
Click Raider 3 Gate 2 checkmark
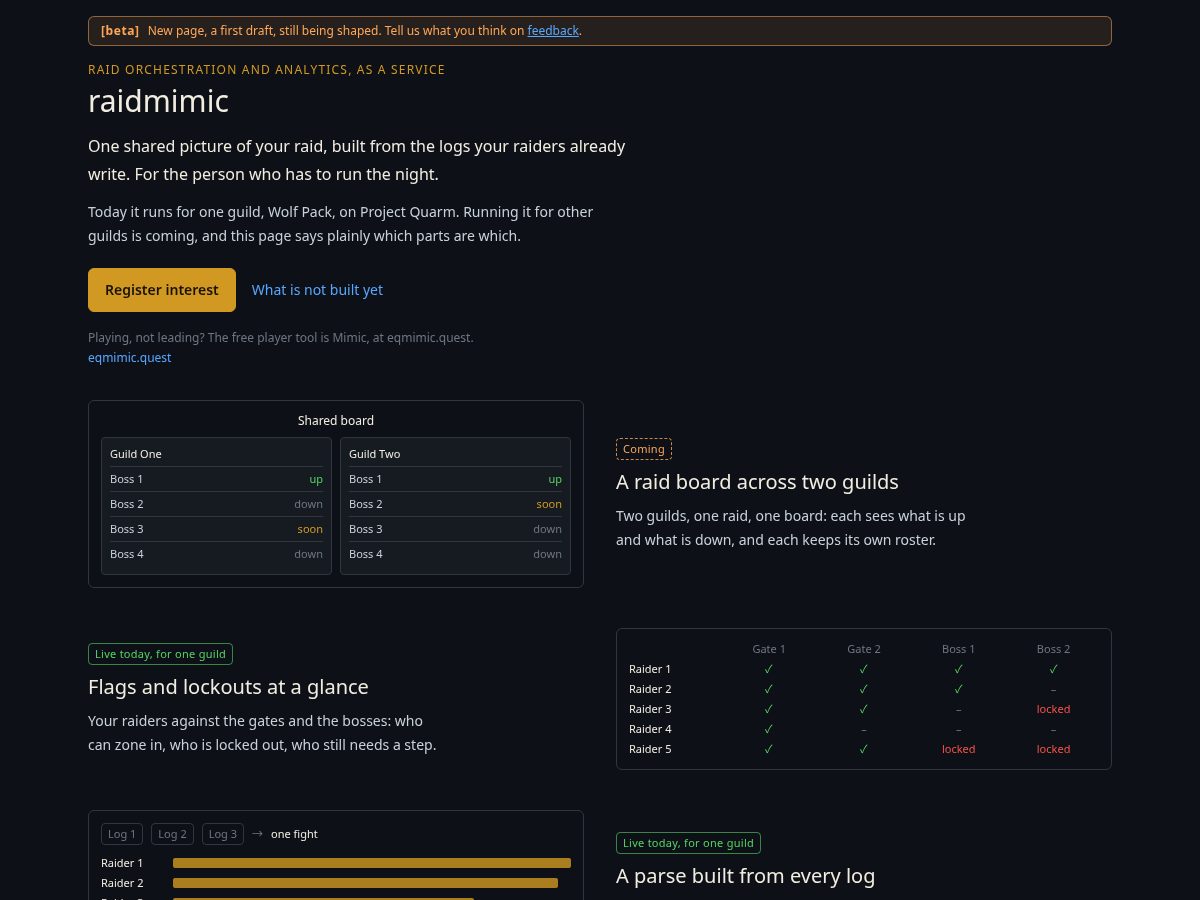pos(864,709)
